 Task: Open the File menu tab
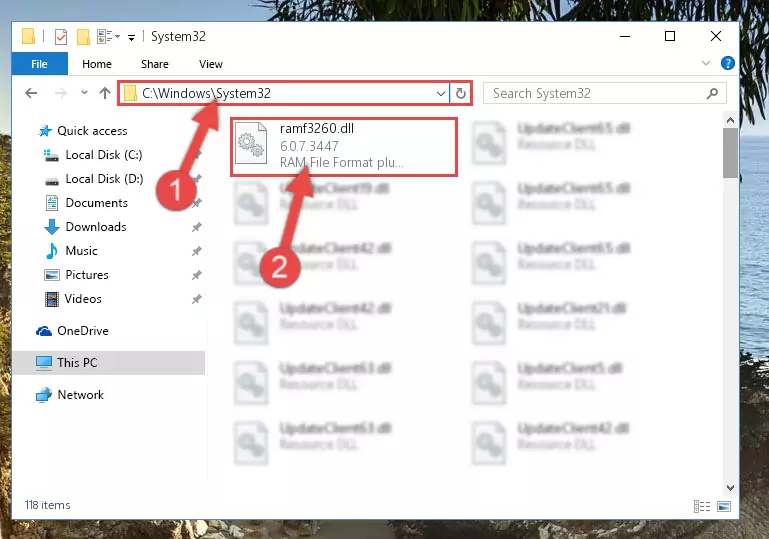39,64
